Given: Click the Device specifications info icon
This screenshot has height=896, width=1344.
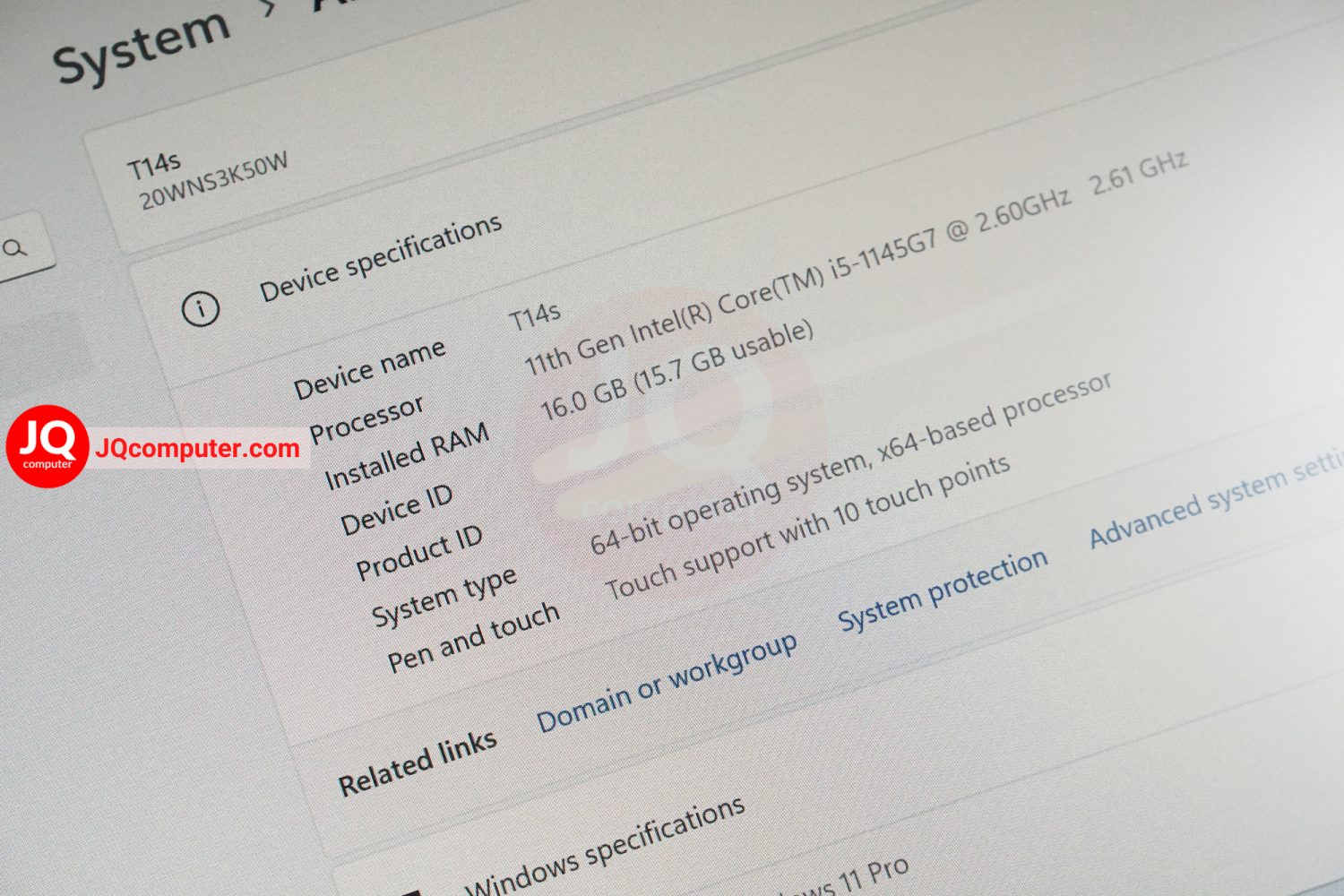Looking at the screenshot, I should (201, 309).
